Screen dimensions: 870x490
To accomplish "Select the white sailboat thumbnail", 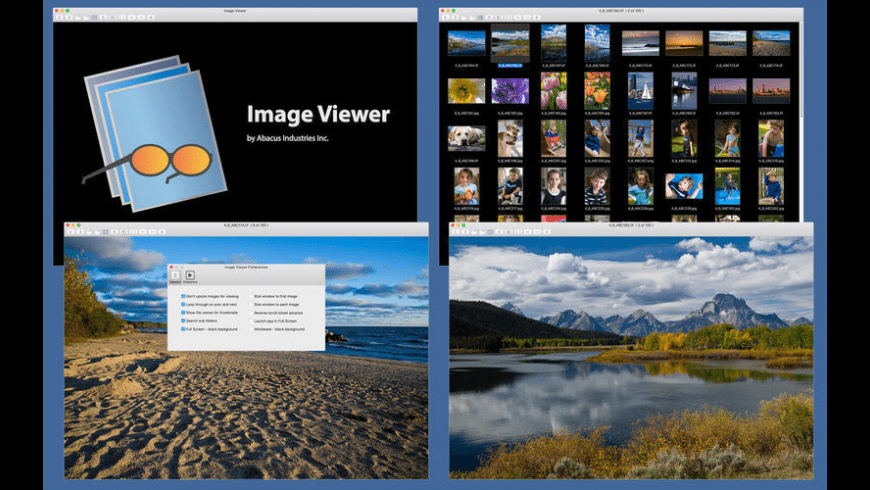I will (640, 90).
